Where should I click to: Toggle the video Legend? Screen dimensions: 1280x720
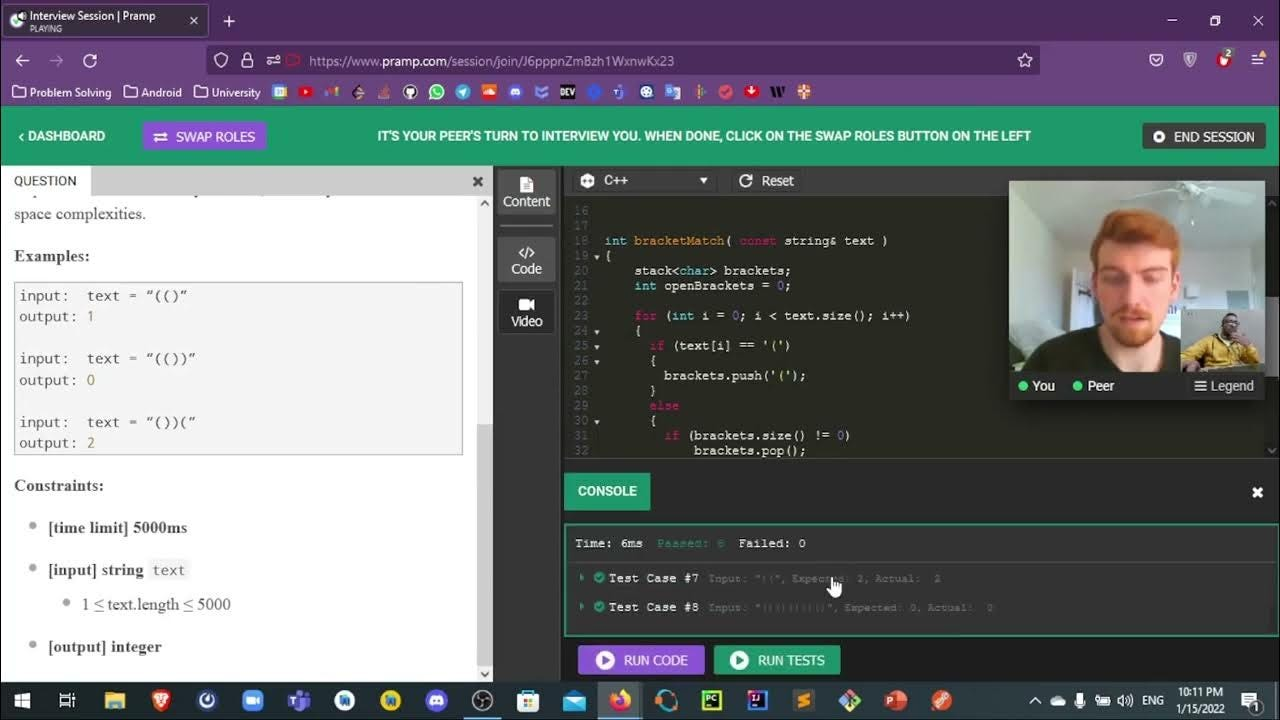1223,386
